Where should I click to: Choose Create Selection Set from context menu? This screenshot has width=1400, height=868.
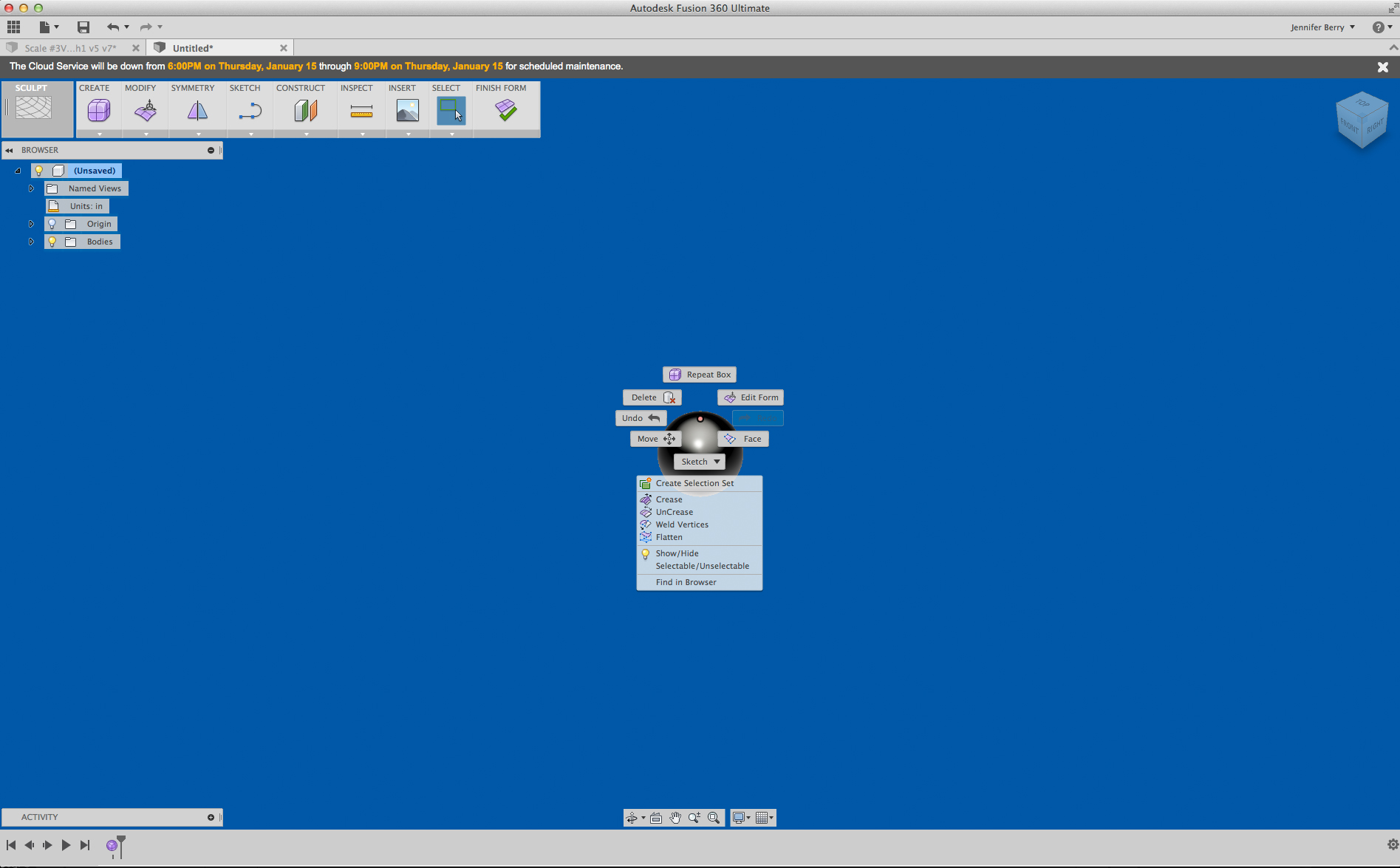click(x=700, y=483)
